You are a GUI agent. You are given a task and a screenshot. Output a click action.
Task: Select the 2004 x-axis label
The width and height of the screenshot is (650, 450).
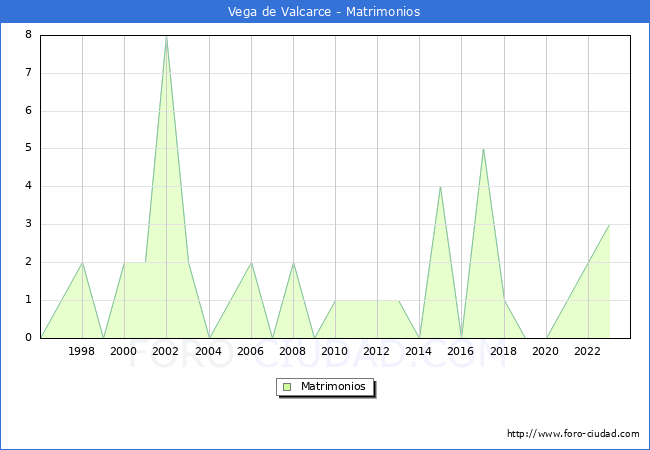tap(208, 351)
